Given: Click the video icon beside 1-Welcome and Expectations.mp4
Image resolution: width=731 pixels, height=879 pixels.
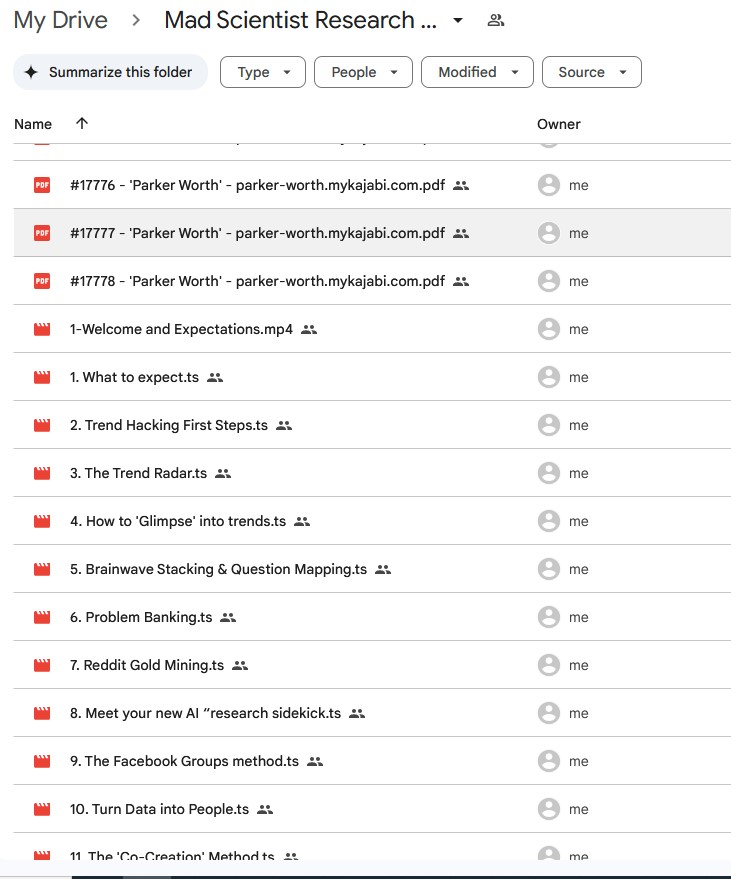Looking at the screenshot, I should [42, 329].
